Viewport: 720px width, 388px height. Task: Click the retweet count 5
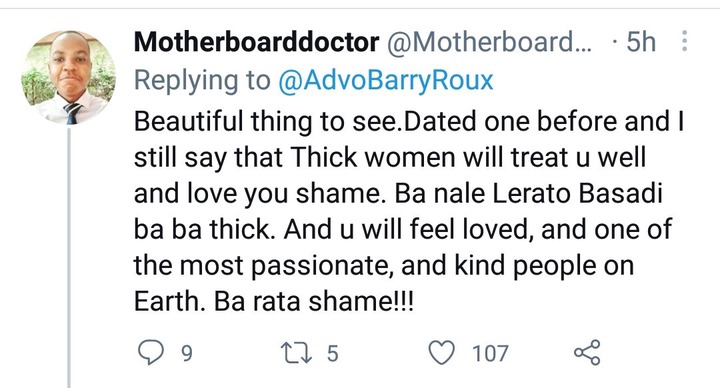pos(332,354)
